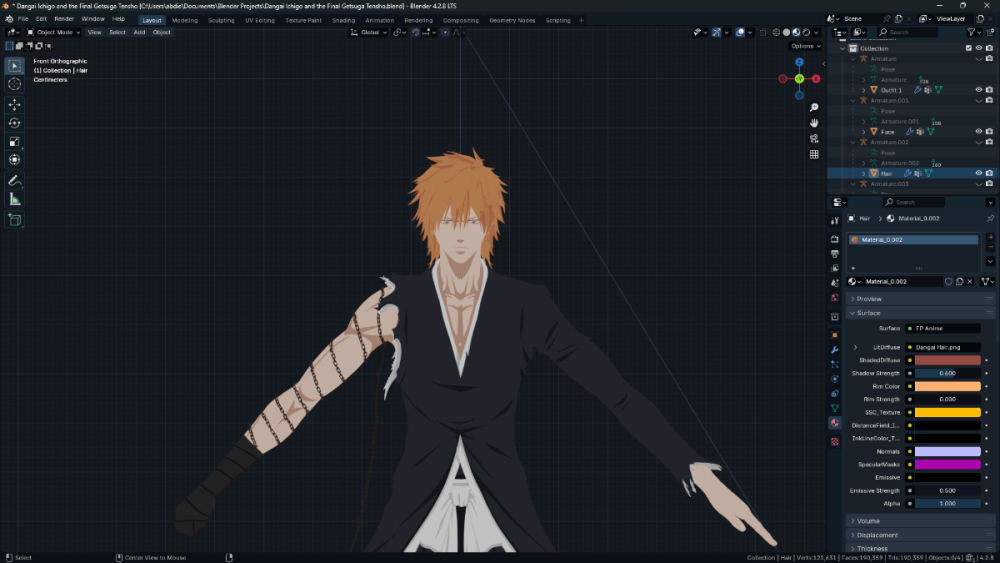Image resolution: width=1000 pixels, height=563 pixels.
Task: Switch to rendered viewport shading
Action: 806,33
